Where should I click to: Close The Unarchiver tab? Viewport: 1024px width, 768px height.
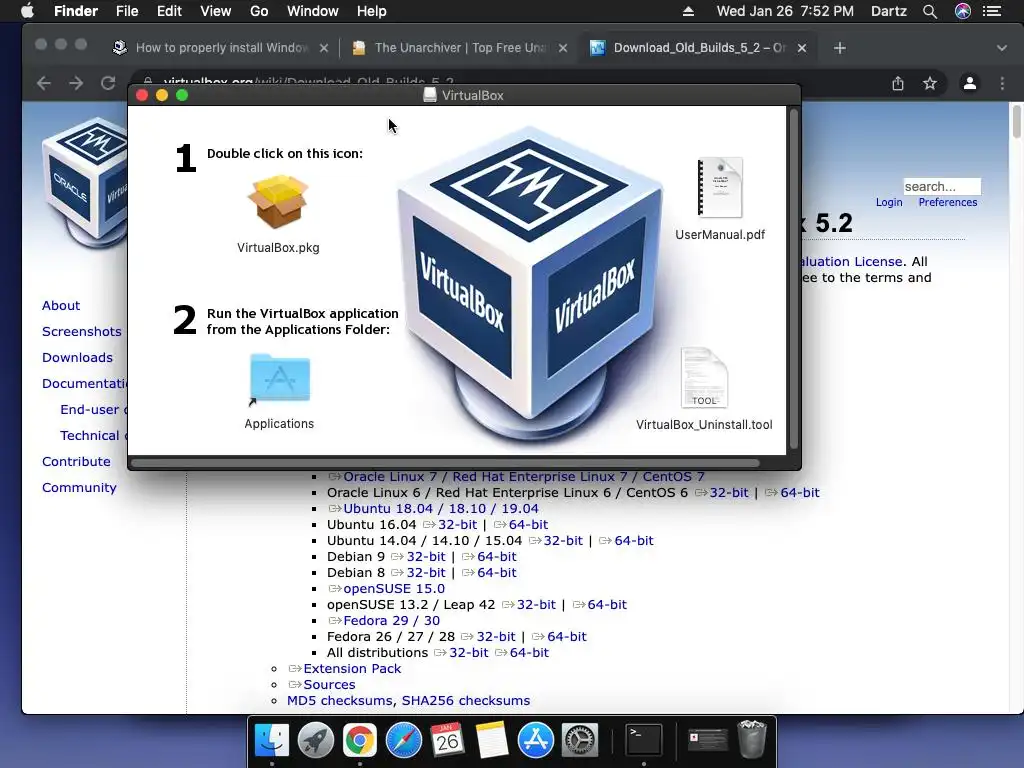coord(563,48)
